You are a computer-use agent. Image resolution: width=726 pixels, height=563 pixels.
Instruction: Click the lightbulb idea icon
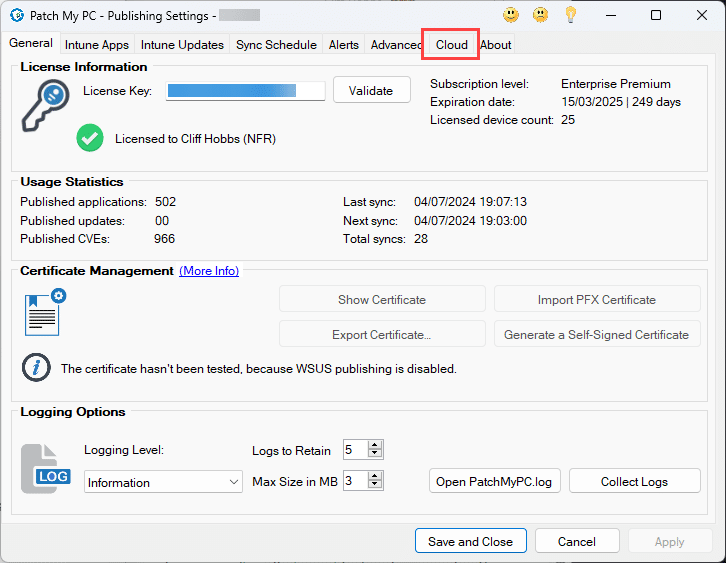click(x=570, y=15)
